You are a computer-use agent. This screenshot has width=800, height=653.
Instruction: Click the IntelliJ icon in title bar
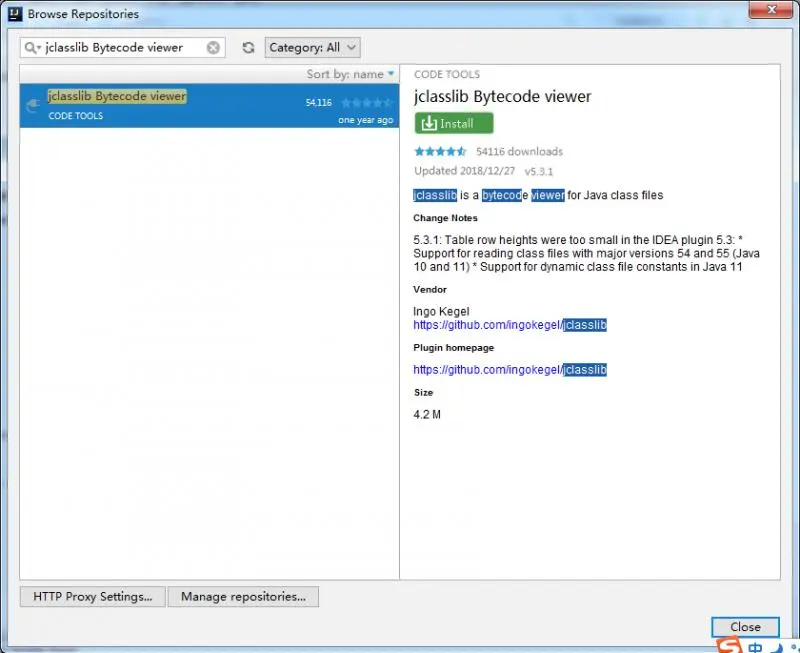(15, 14)
